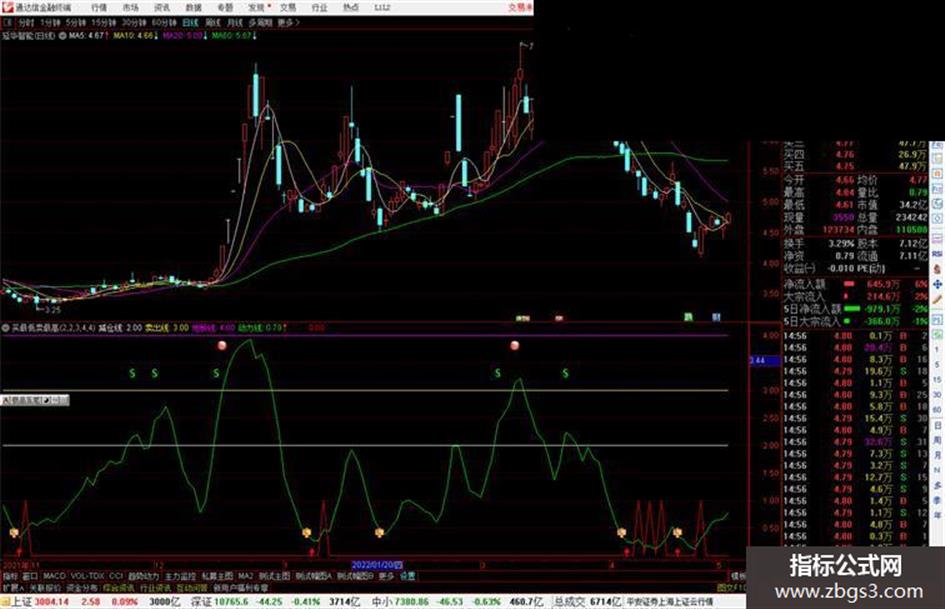The width and height of the screenshot is (945, 609).
Task: Open the 关联报价 panel tab
Action: tap(46, 587)
